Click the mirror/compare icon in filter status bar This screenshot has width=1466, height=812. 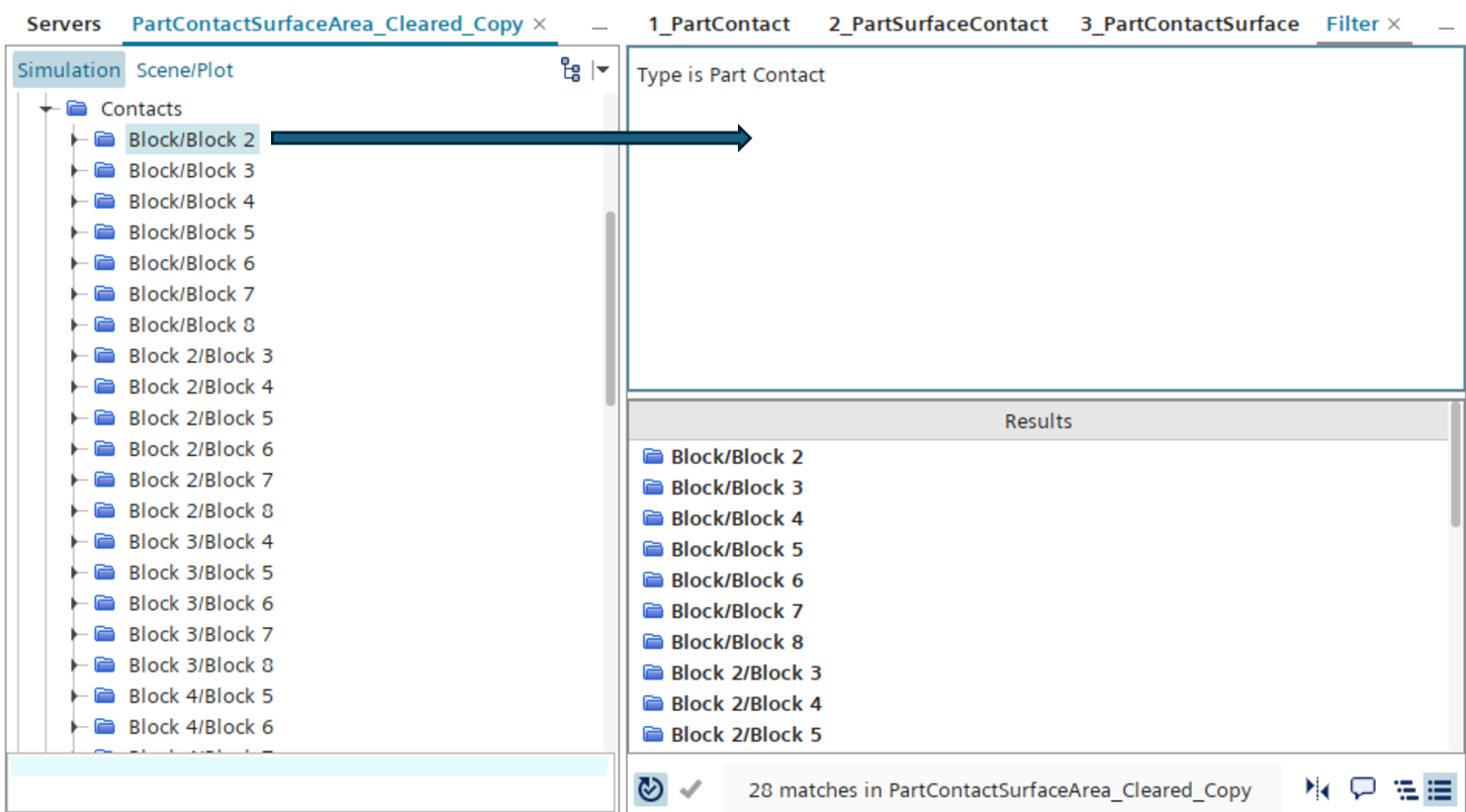pyautogui.click(x=1317, y=788)
